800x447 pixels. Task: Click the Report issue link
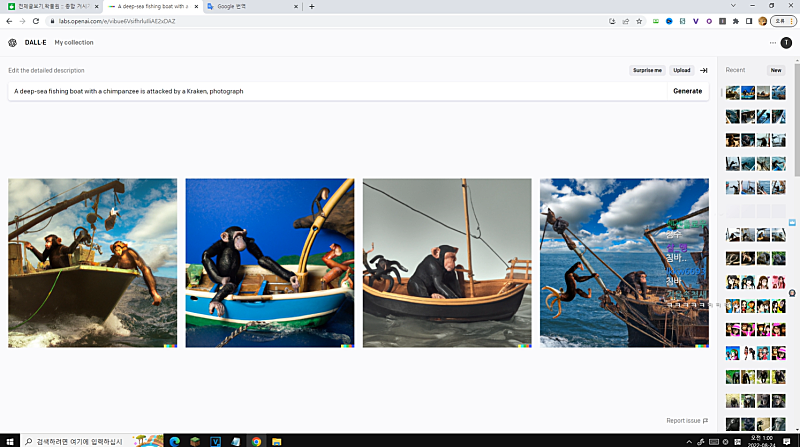(687, 421)
